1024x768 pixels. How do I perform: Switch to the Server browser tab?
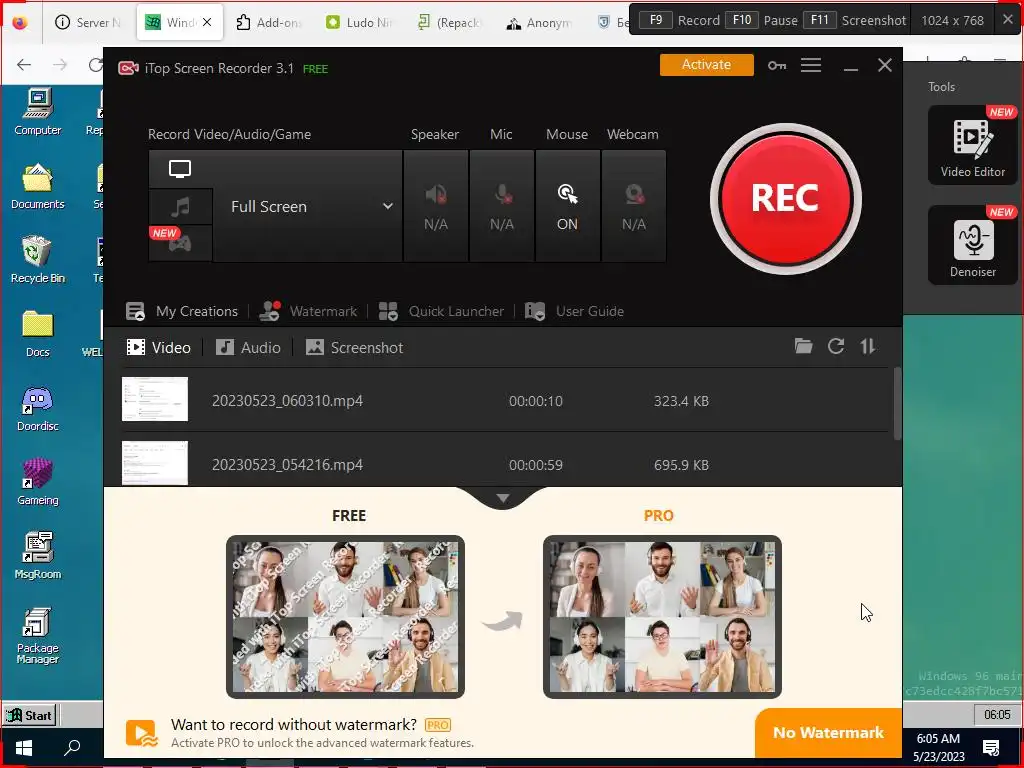89,22
